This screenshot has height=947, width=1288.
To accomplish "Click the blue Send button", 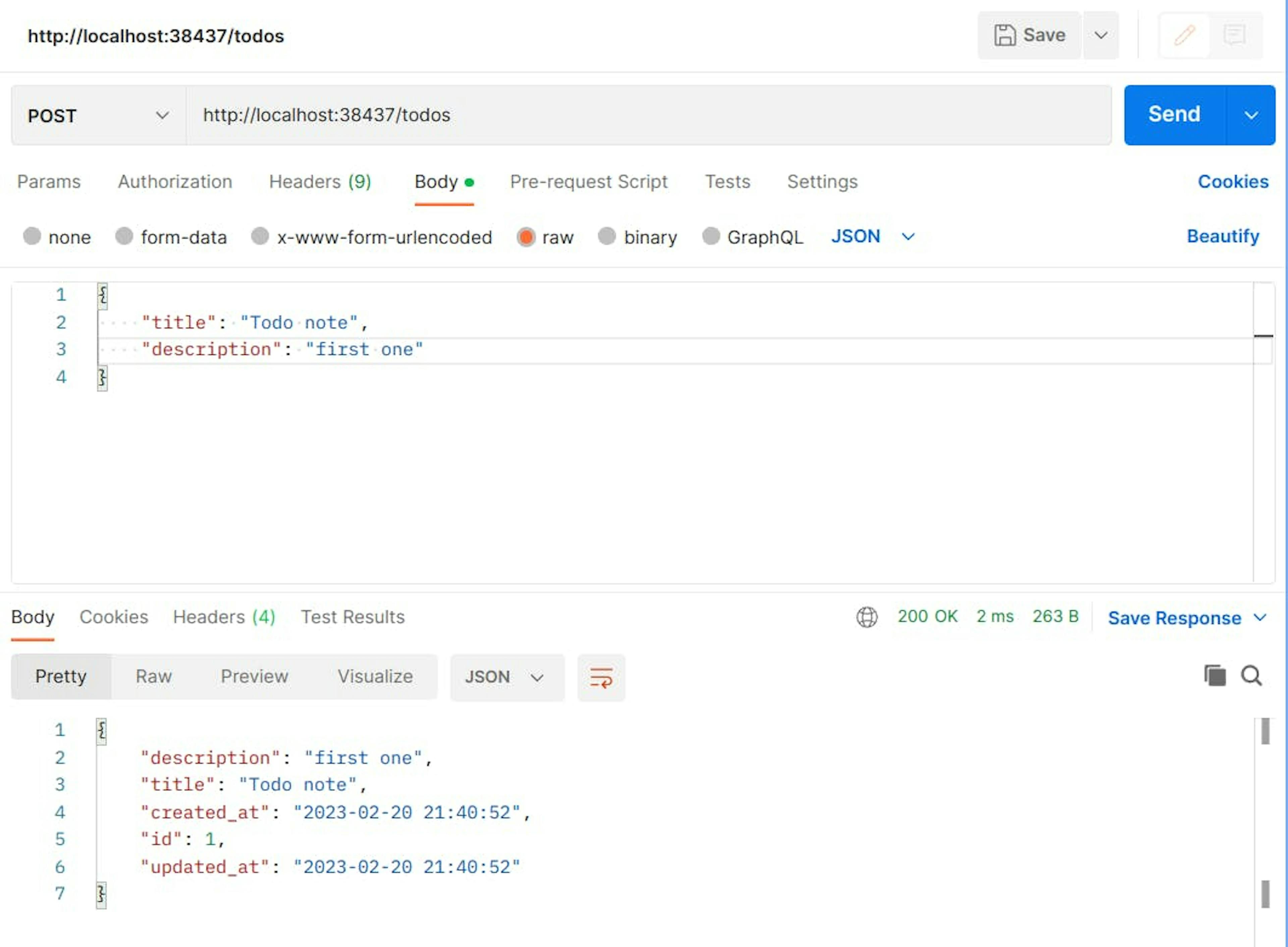I will point(1174,115).
